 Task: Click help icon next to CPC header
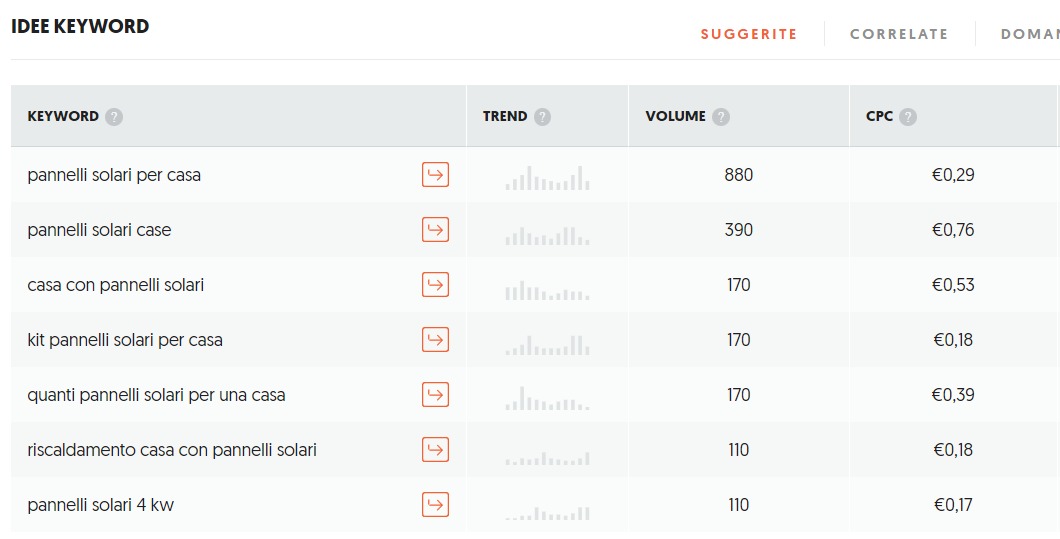[x=907, y=117]
